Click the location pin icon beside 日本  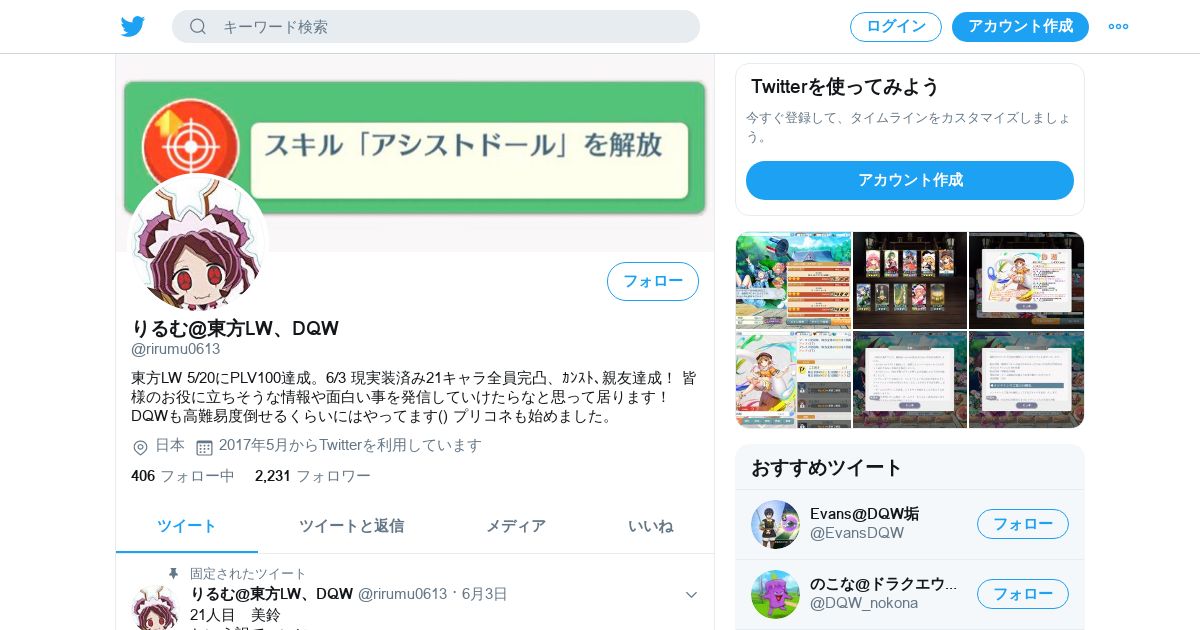click(x=140, y=447)
